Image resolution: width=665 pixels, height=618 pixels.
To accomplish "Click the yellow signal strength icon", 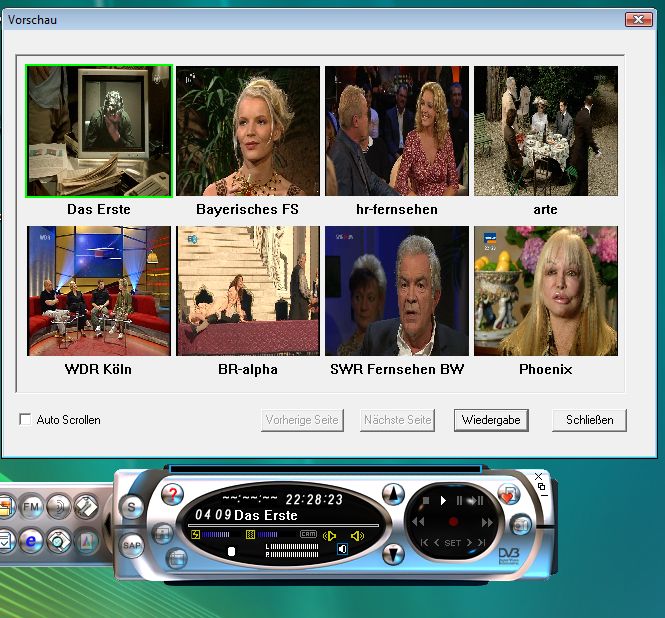I will click(196, 534).
